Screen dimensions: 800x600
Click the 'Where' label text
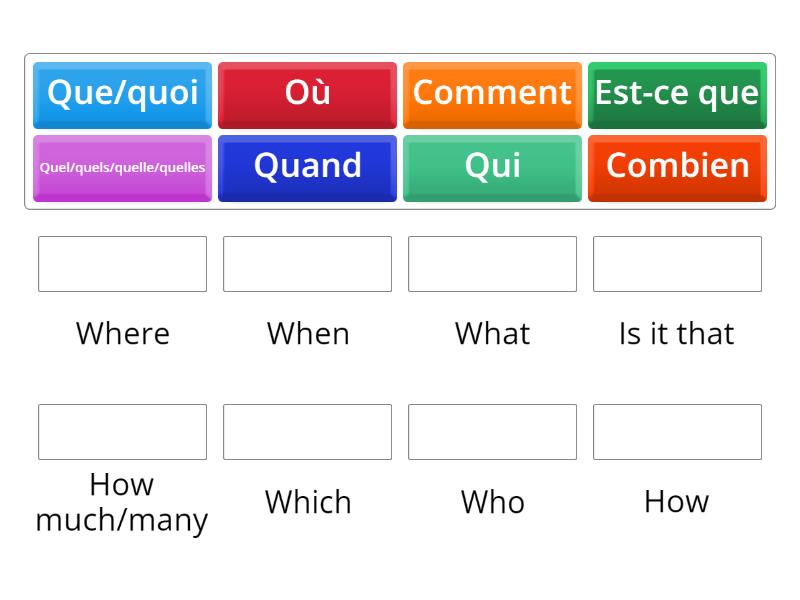point(122,334)
